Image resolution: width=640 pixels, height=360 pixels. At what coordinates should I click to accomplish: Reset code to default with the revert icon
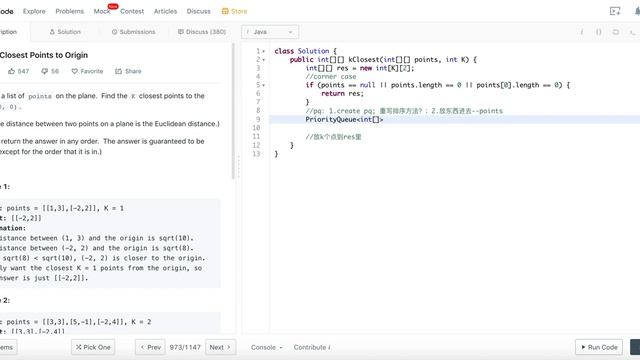click(616, 32)
